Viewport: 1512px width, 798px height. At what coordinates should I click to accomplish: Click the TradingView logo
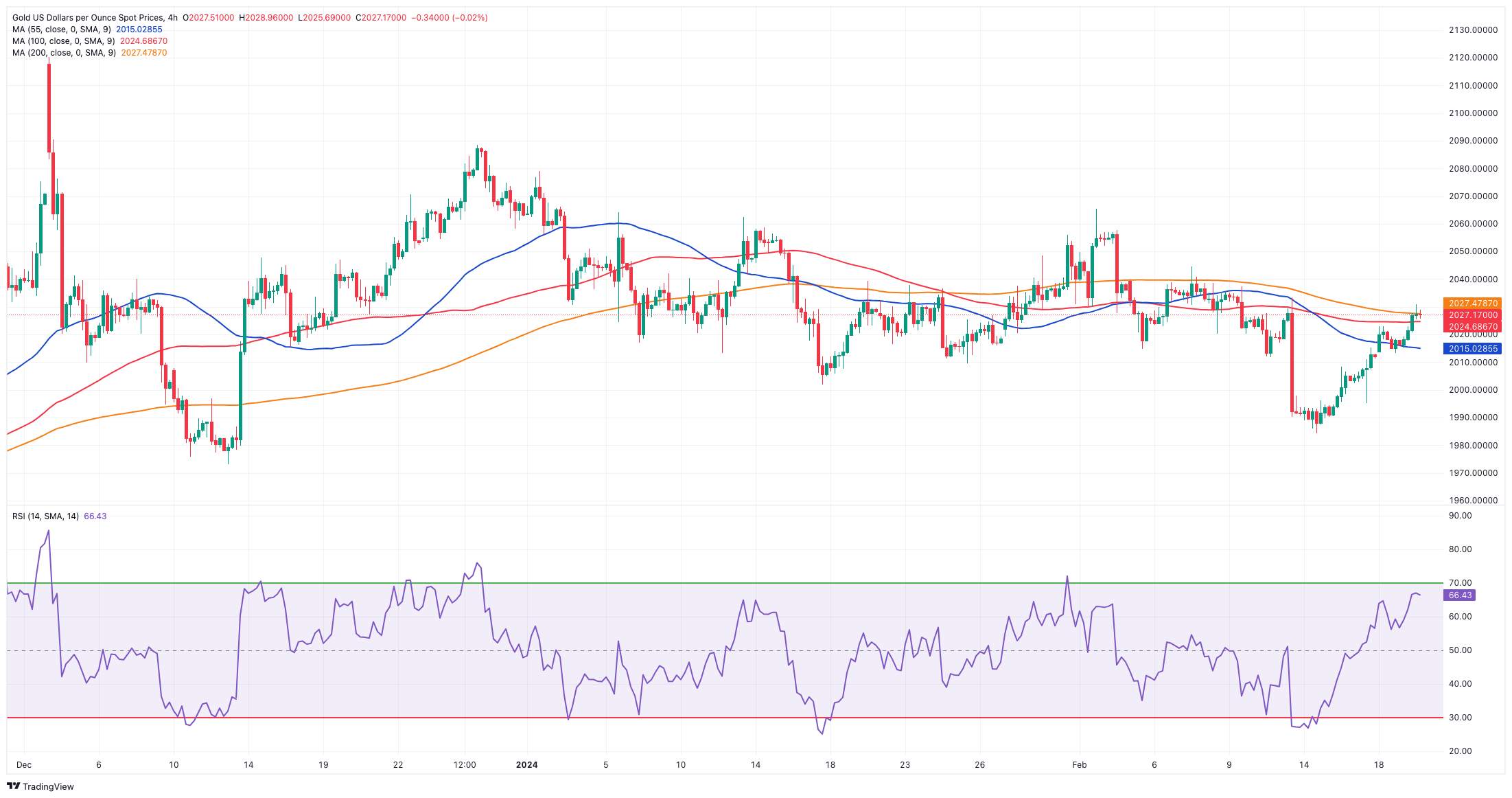[x=40, y=786]
